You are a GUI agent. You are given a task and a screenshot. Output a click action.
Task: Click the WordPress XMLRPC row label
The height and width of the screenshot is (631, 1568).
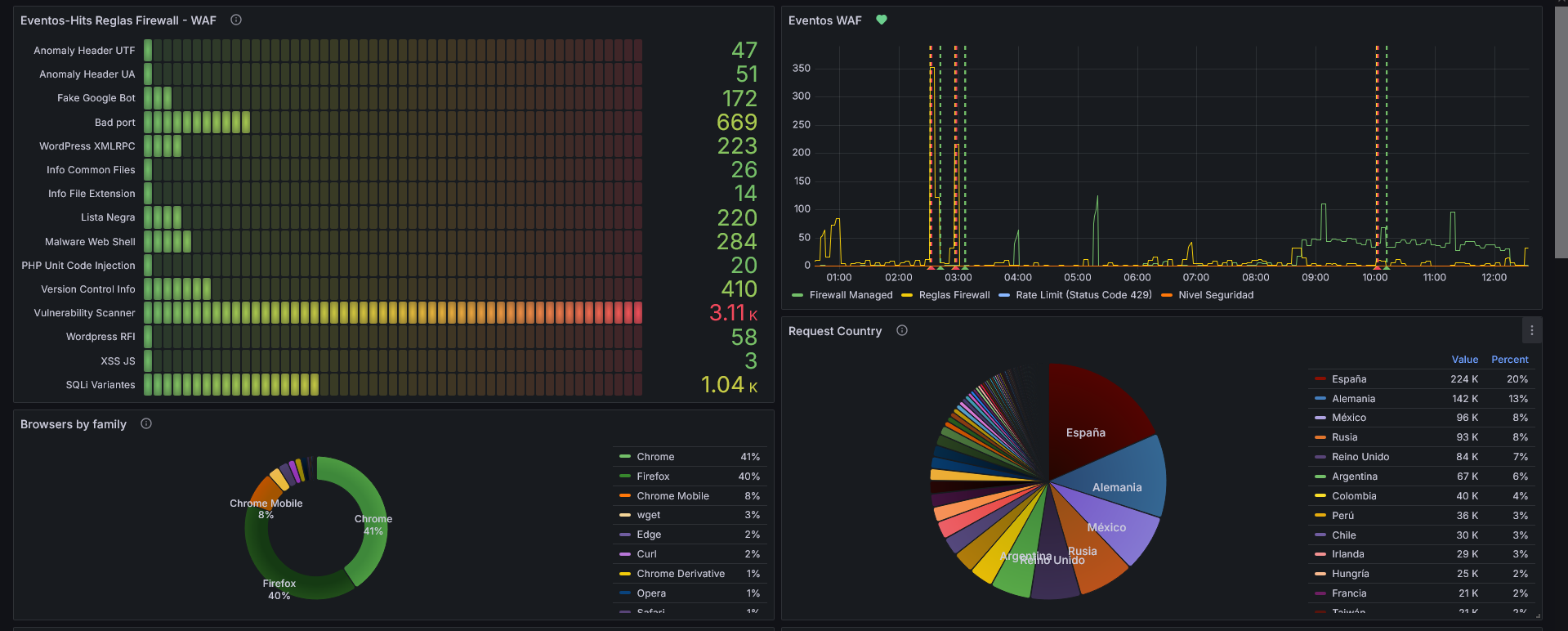point(87,146)
